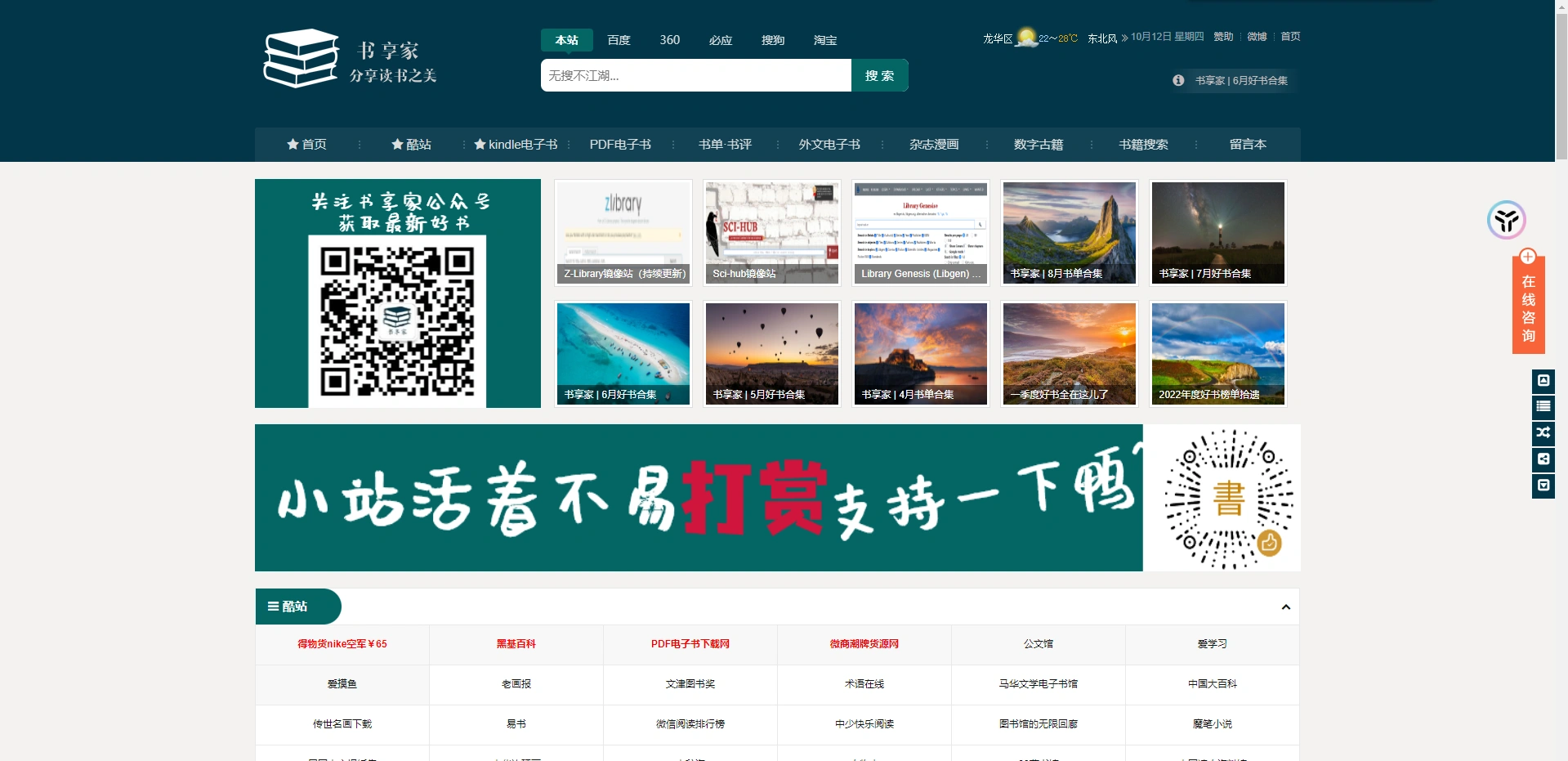Click the 微博 link in header
Screen dimensions: 1568x761
coord(1257,37)
